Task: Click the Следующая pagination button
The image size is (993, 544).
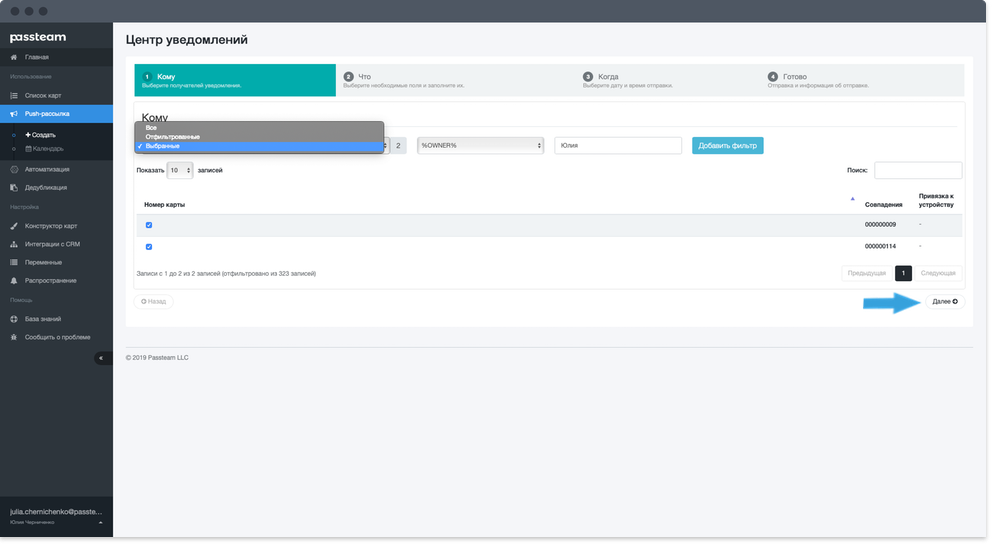Action: (938, 274)
